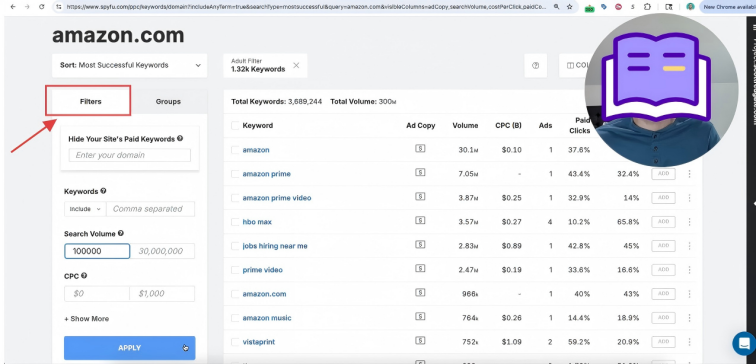Check the box for amazon music

click(235, 318)
